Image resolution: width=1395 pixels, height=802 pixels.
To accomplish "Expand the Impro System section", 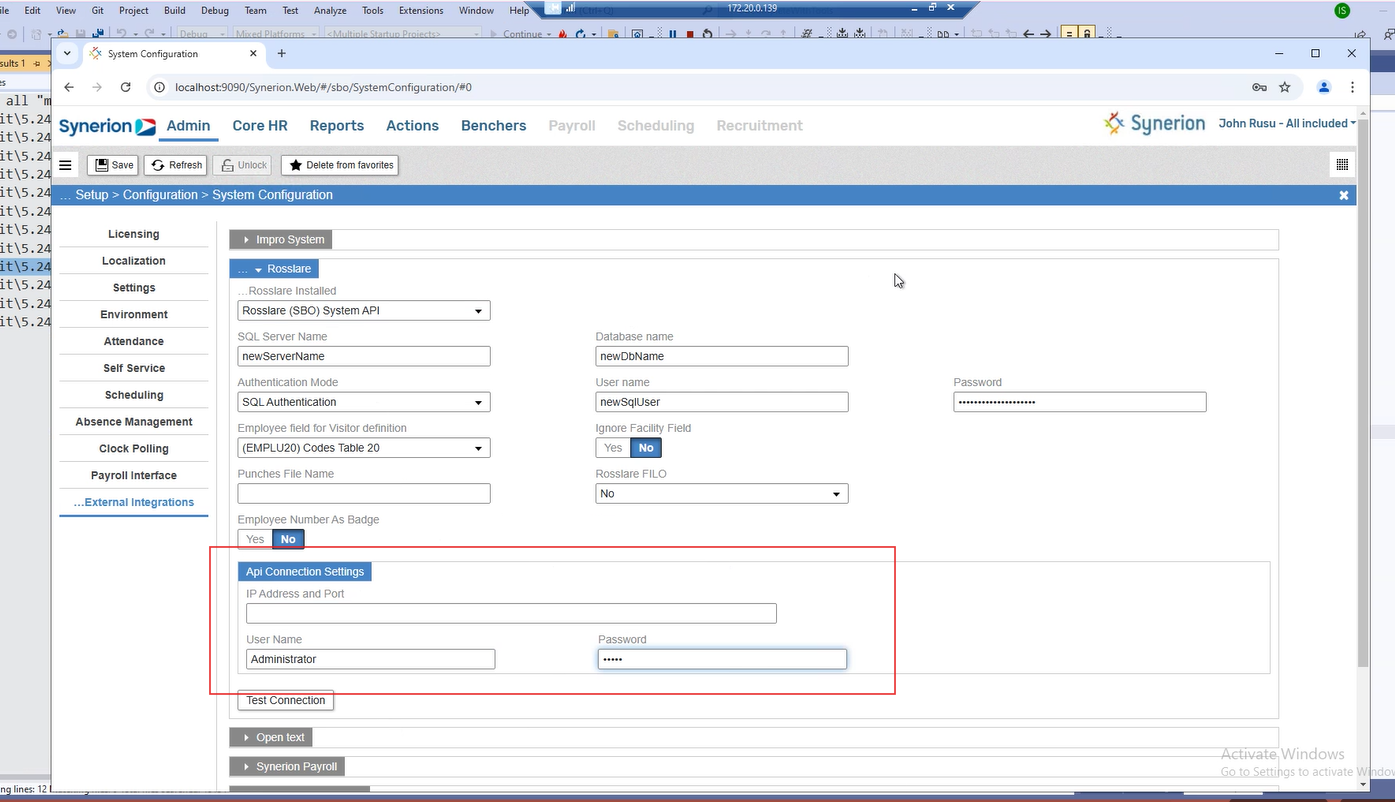I will coord(281,240).
